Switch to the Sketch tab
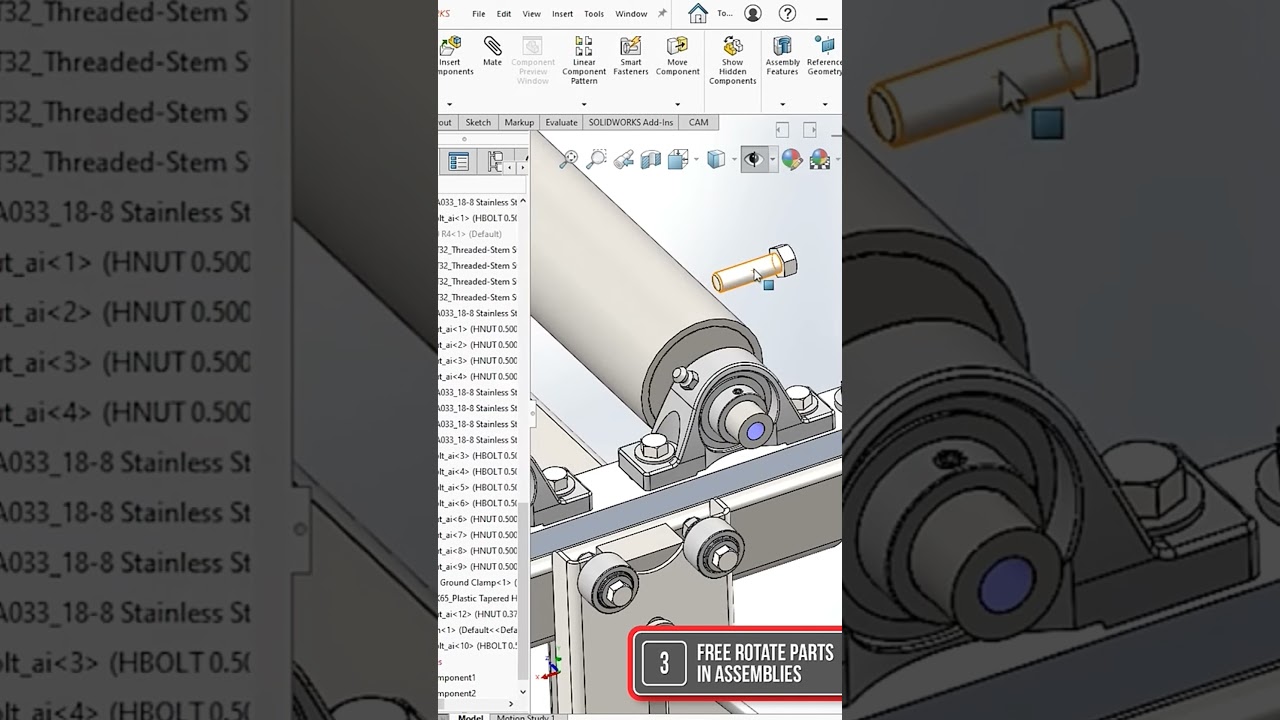 pyautogui.click(x=478, y=122)
